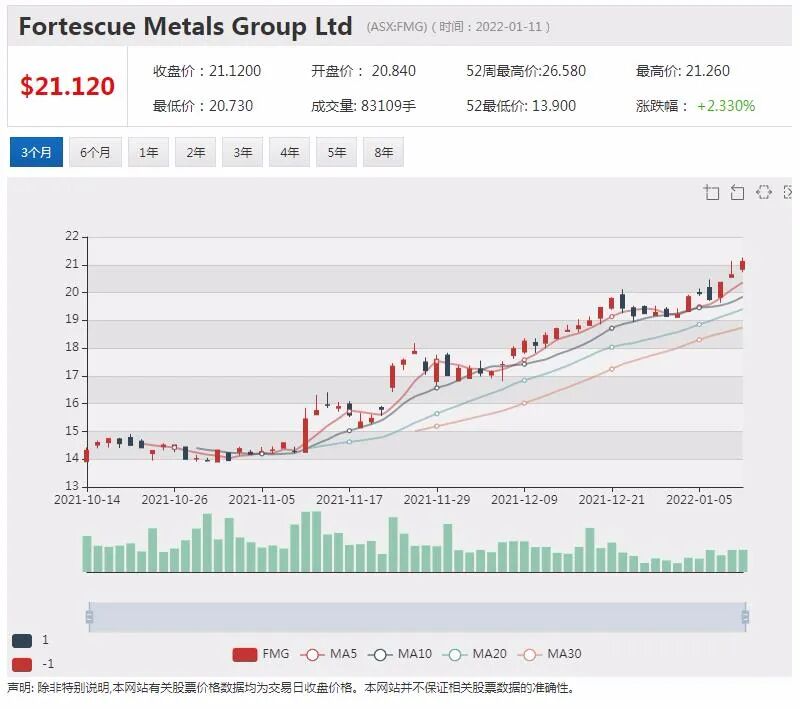Click the 最高价: 21.260 text

click(x=683, y=71)
